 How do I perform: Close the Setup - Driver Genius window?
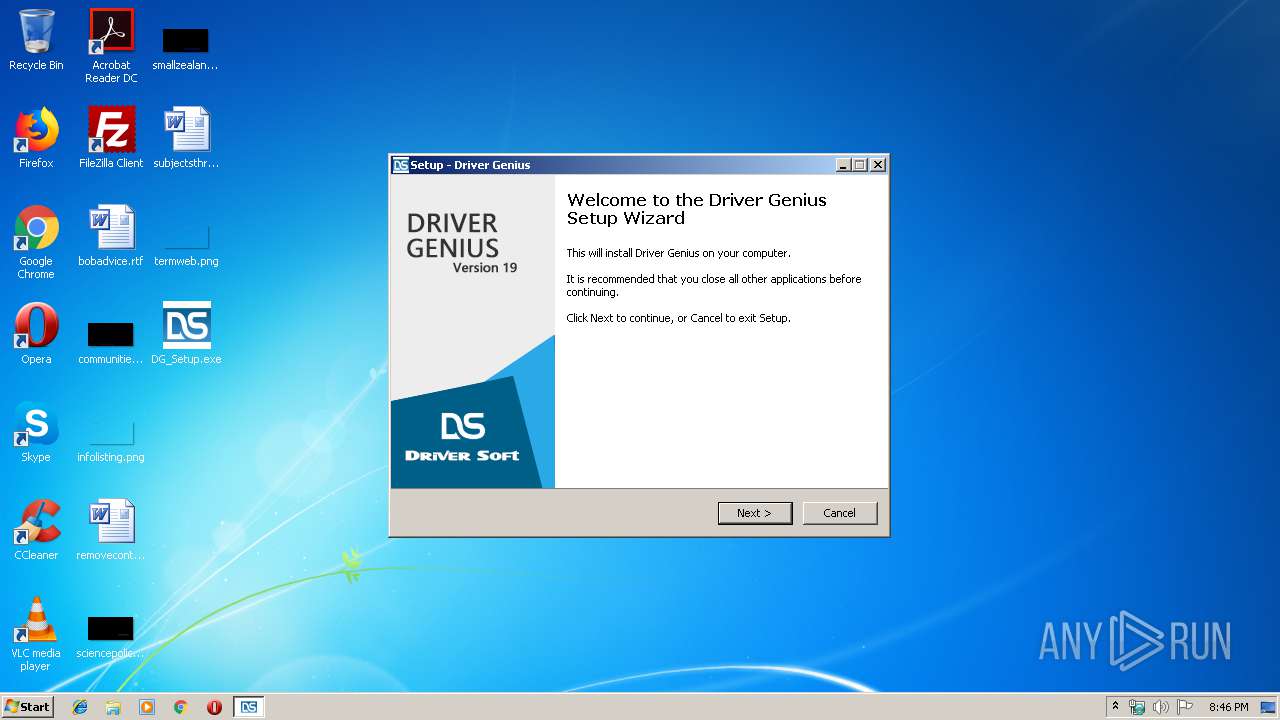878,165
